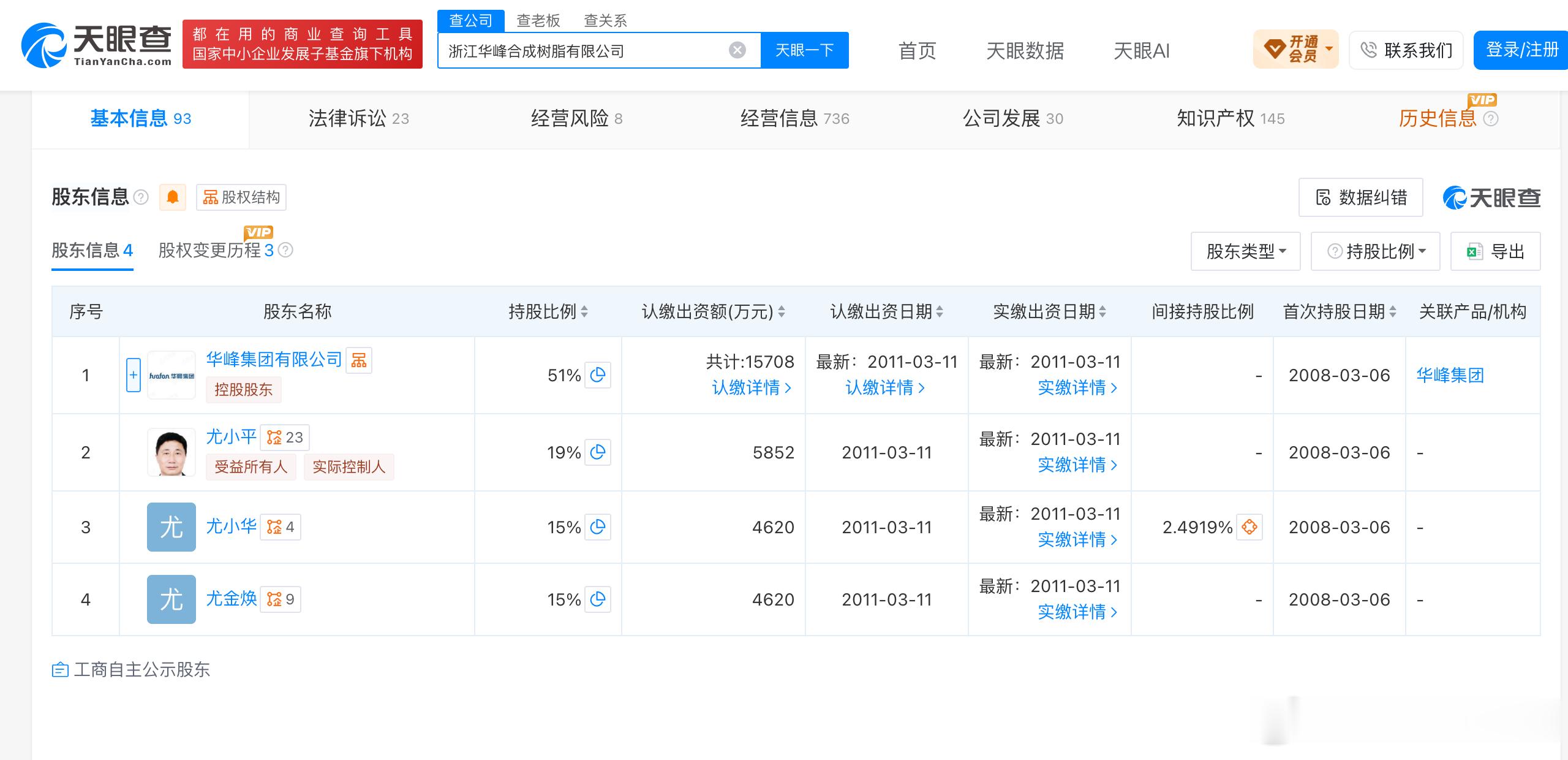The height and width of the screenshot is (760, 1568).
Task: Expand the 华峰集团有限公司 row with plus button
Action: [134, 375]
